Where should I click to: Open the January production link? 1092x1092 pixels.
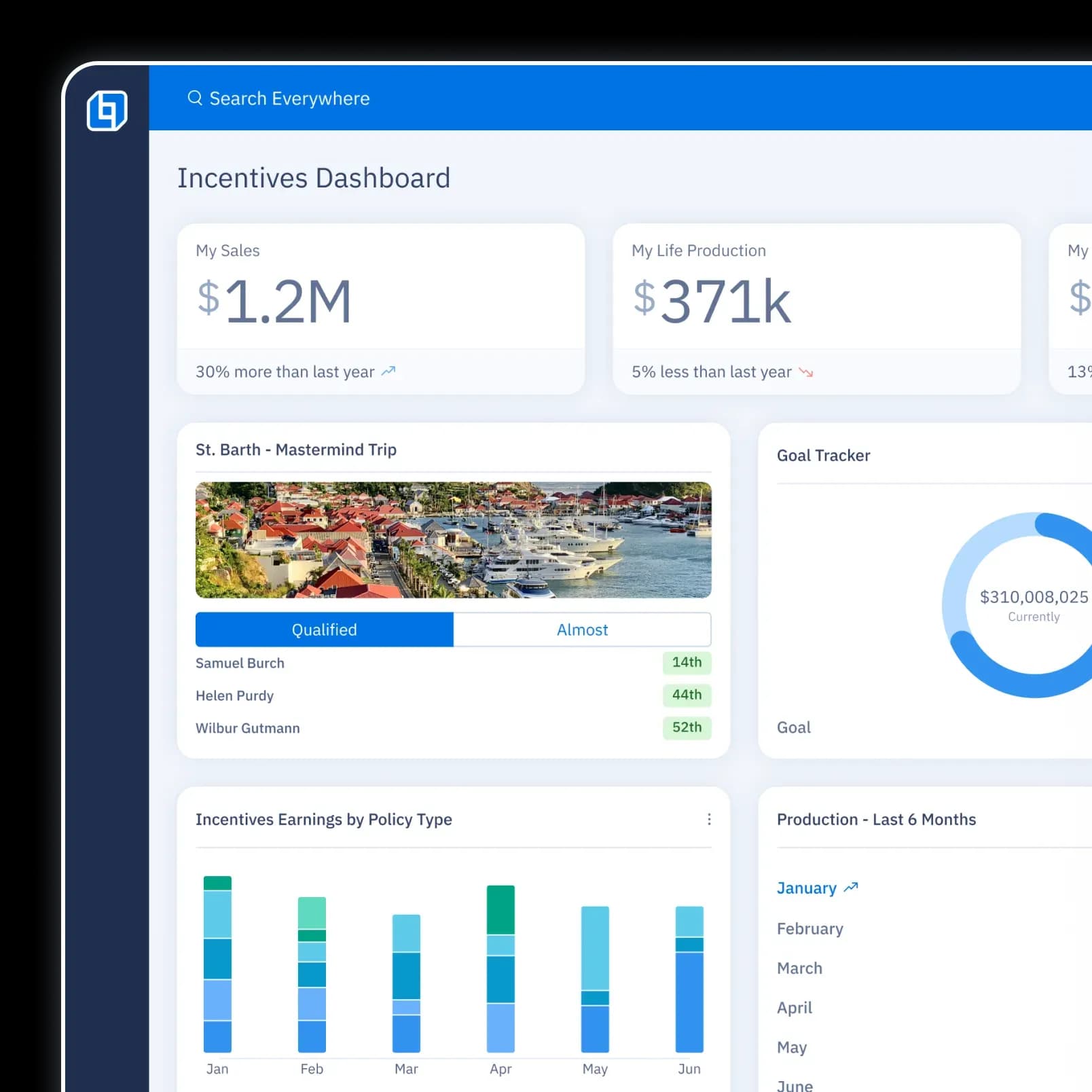[x=807, y=888]
